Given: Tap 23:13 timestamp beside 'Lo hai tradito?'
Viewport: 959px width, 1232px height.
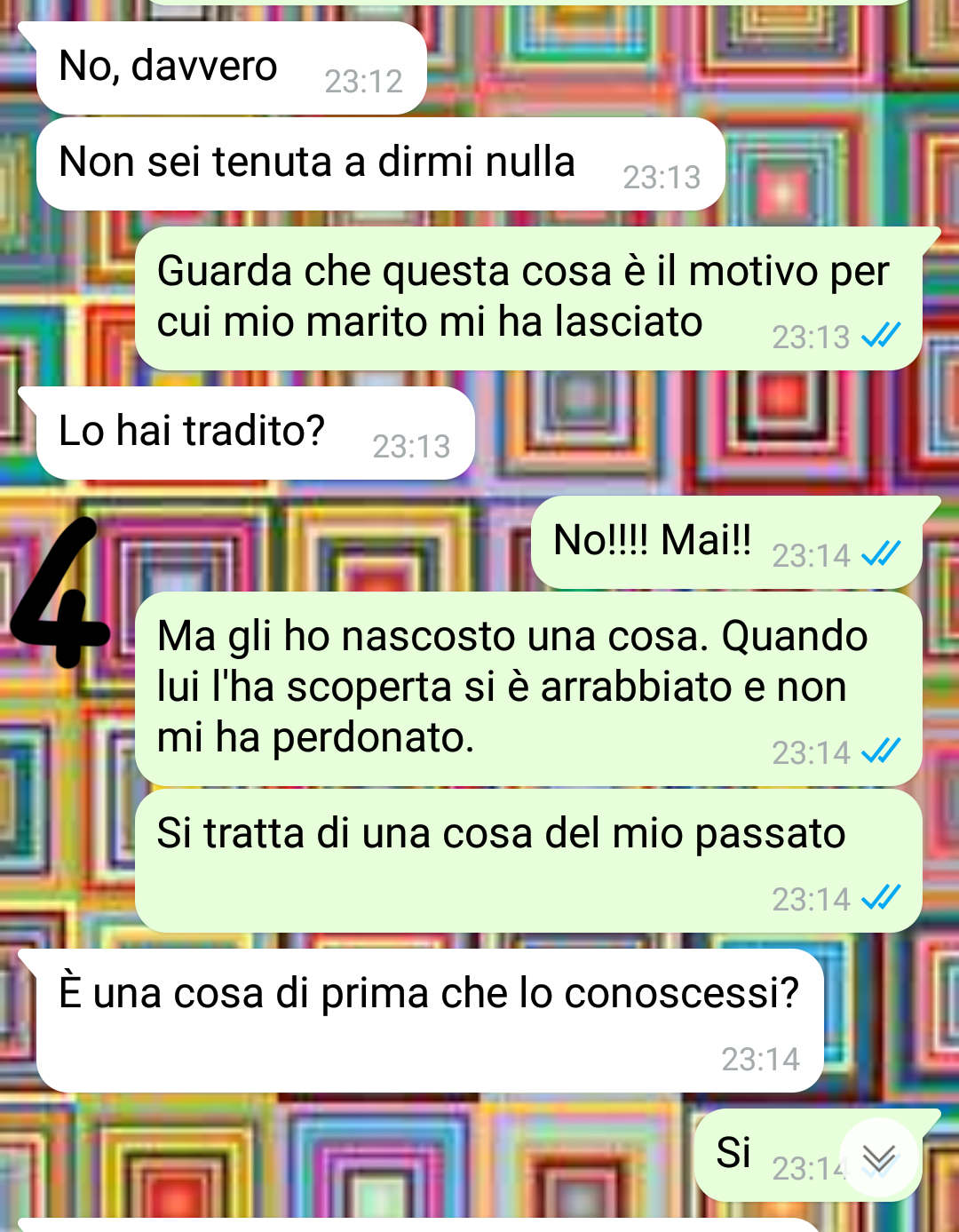Looking at the screenshot, I should click(x=411, y=447).
